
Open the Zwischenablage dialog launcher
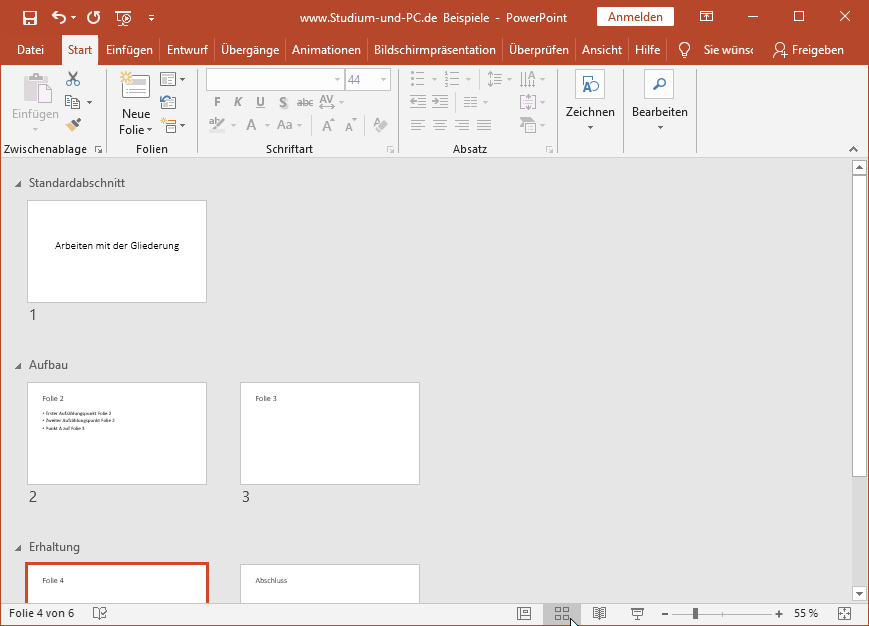[x=98, y=150]
